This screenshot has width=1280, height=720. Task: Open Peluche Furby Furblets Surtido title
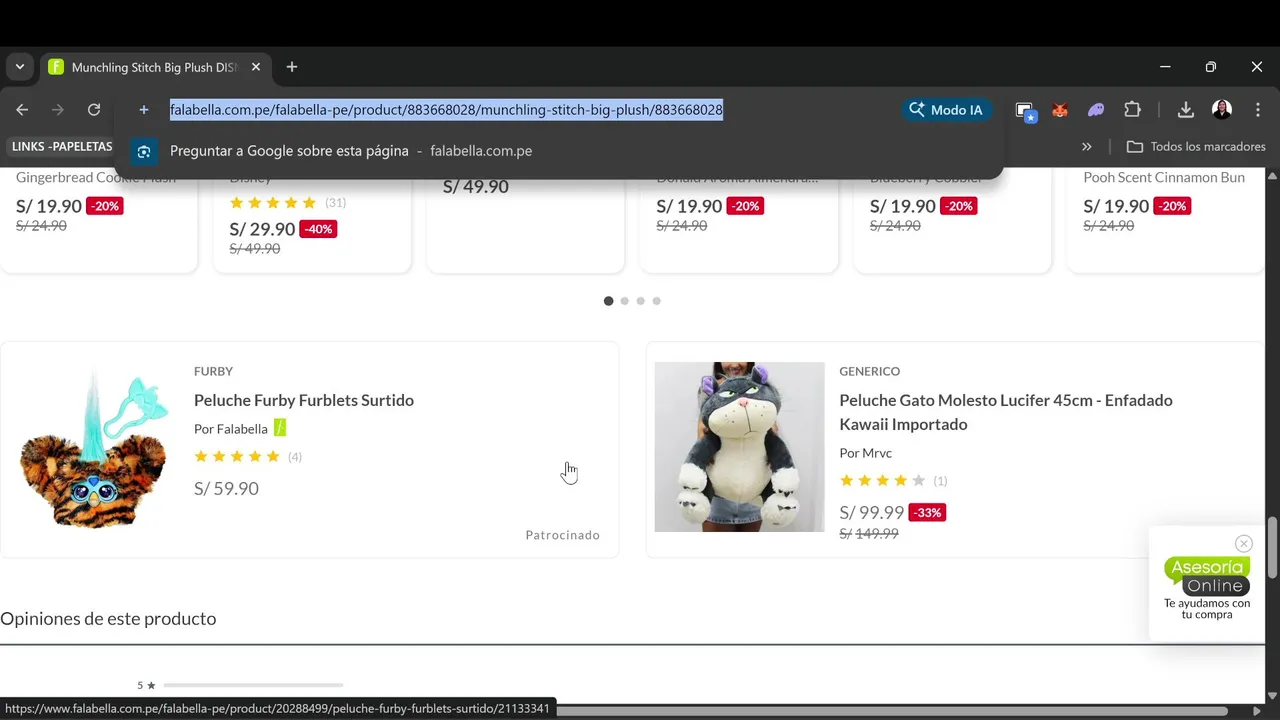pyautogui.click(x=304, y=400)
